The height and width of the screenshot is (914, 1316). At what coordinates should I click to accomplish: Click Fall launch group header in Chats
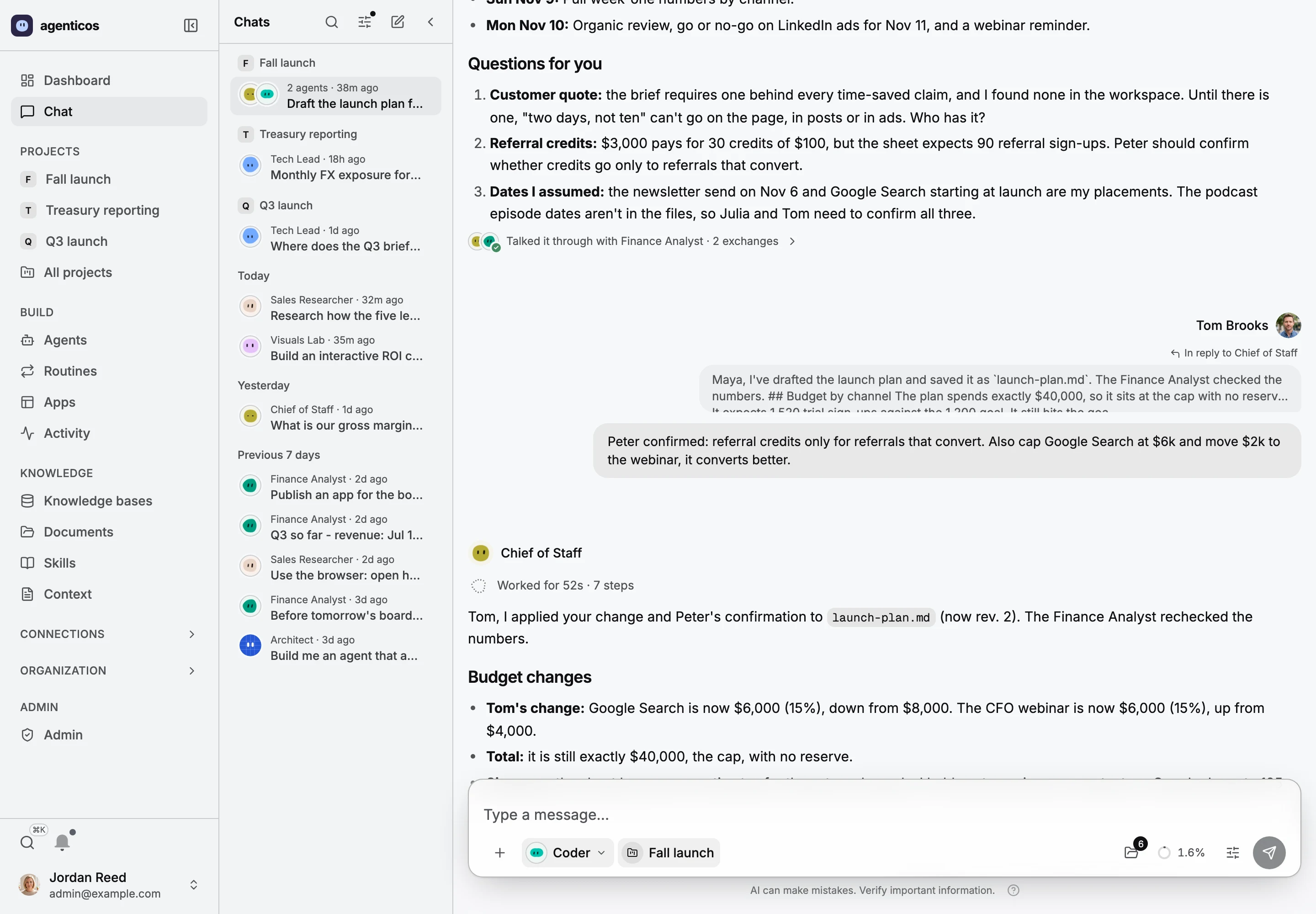[x=277, y=63]
